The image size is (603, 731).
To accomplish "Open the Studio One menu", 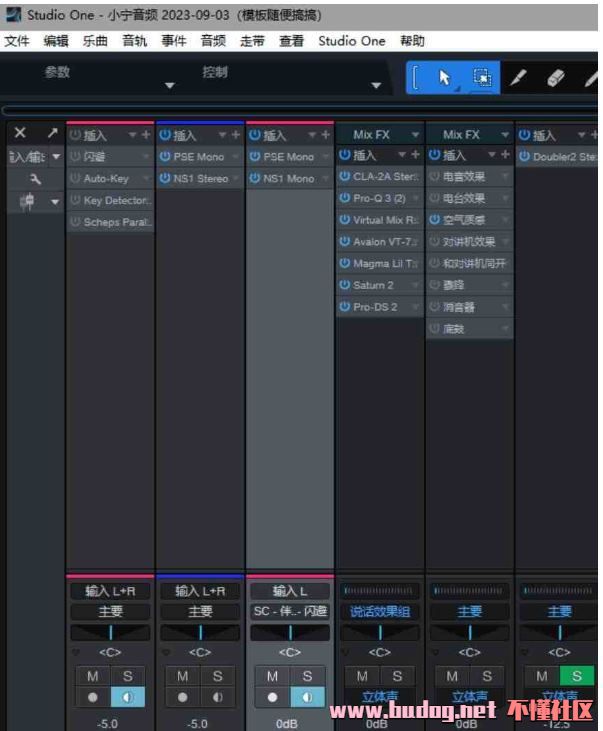I will point(352,41).
